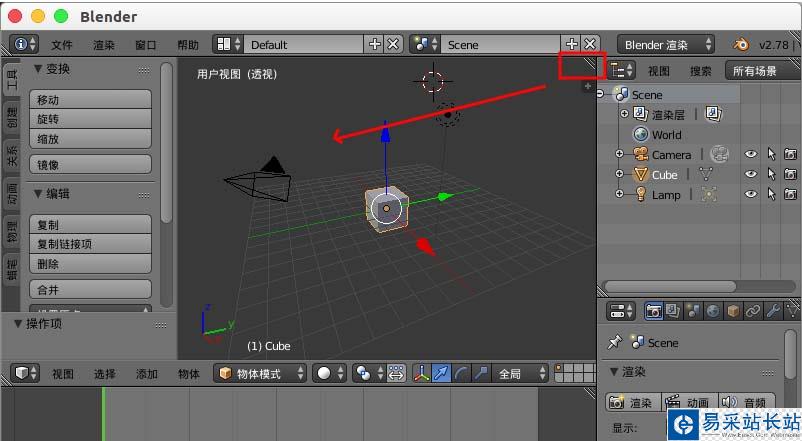Image resolution: width=802 pixels, height=441 pixels.
Task: Open the Constraints properties tab (chain icon)
Action: point(752,311)
